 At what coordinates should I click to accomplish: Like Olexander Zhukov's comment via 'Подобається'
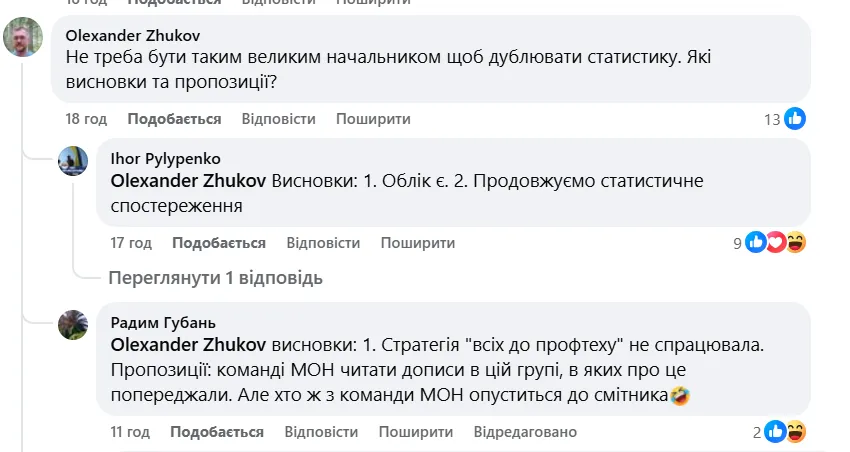click(x=174, y=119)
